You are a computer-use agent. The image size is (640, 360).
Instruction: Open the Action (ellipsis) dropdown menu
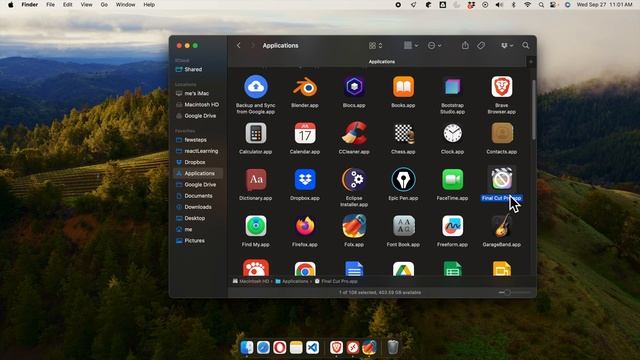click(434, 46)
